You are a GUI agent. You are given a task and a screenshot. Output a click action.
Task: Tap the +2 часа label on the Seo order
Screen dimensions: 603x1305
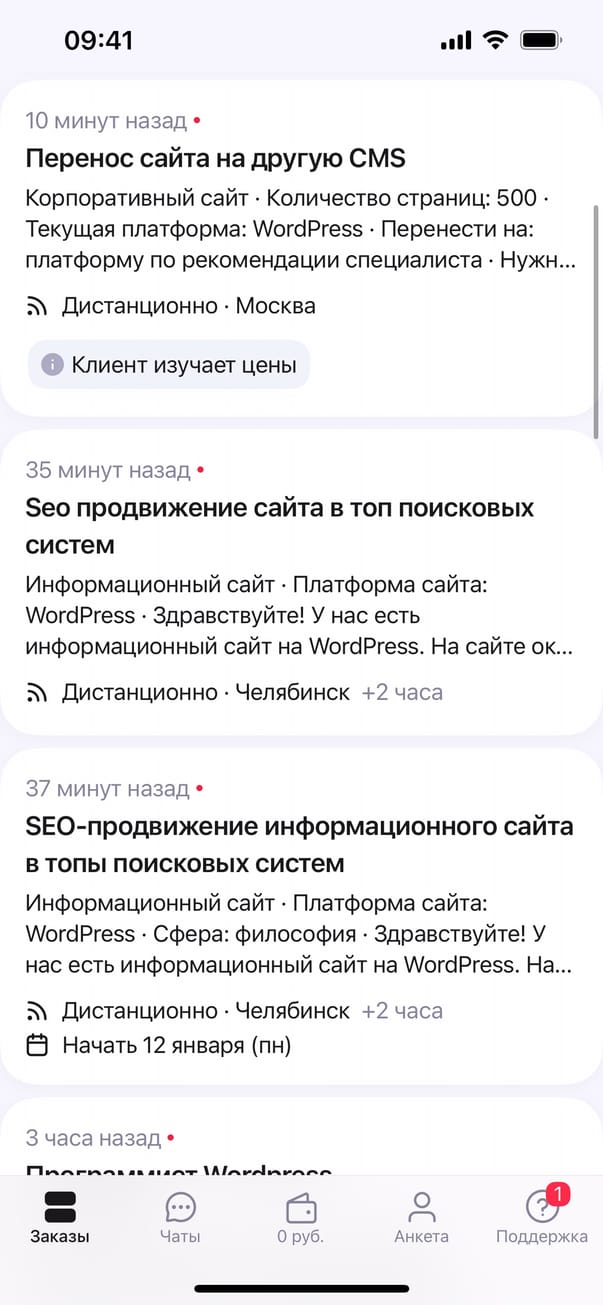402,692
